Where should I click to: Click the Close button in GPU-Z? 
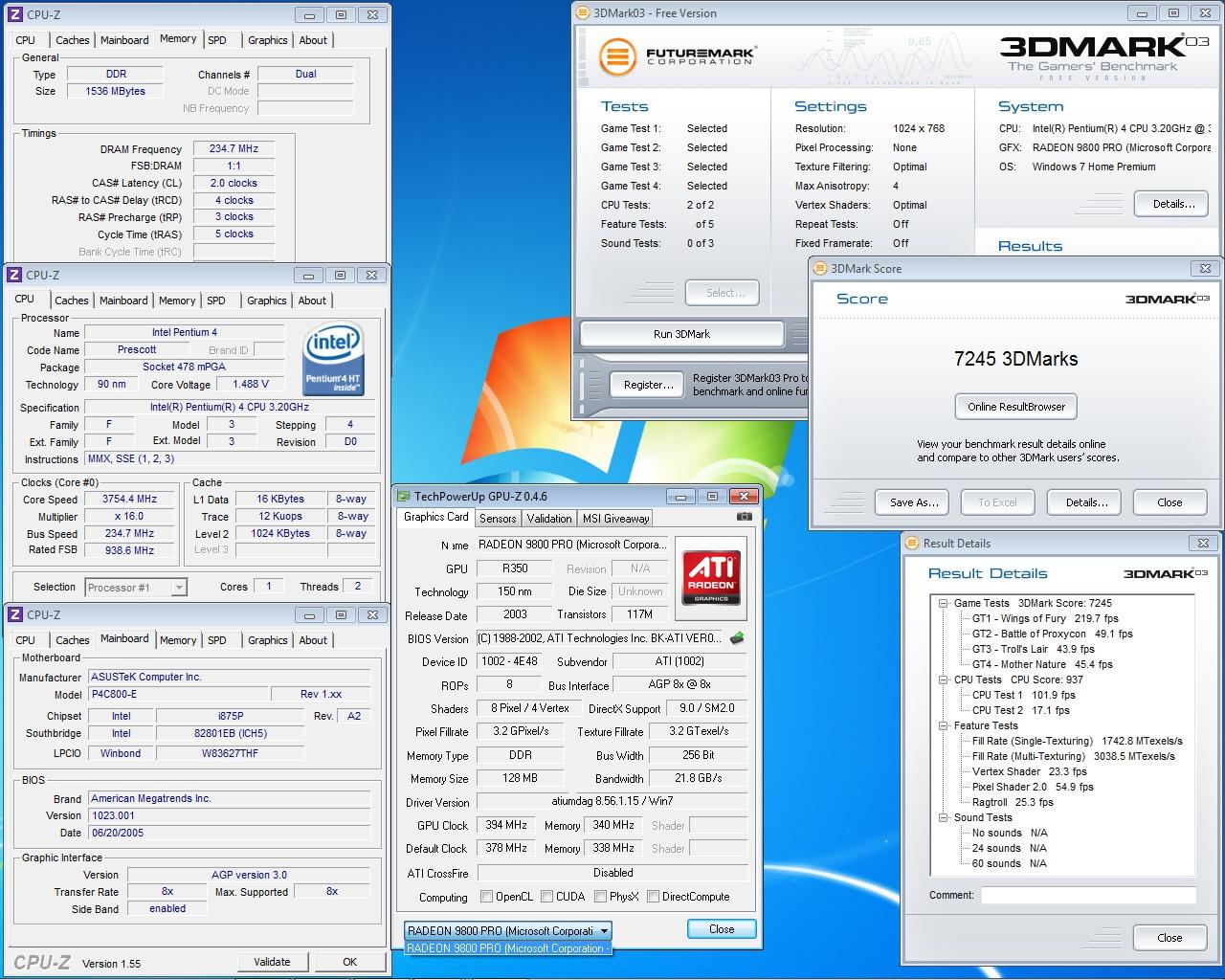tap(722, 929)
